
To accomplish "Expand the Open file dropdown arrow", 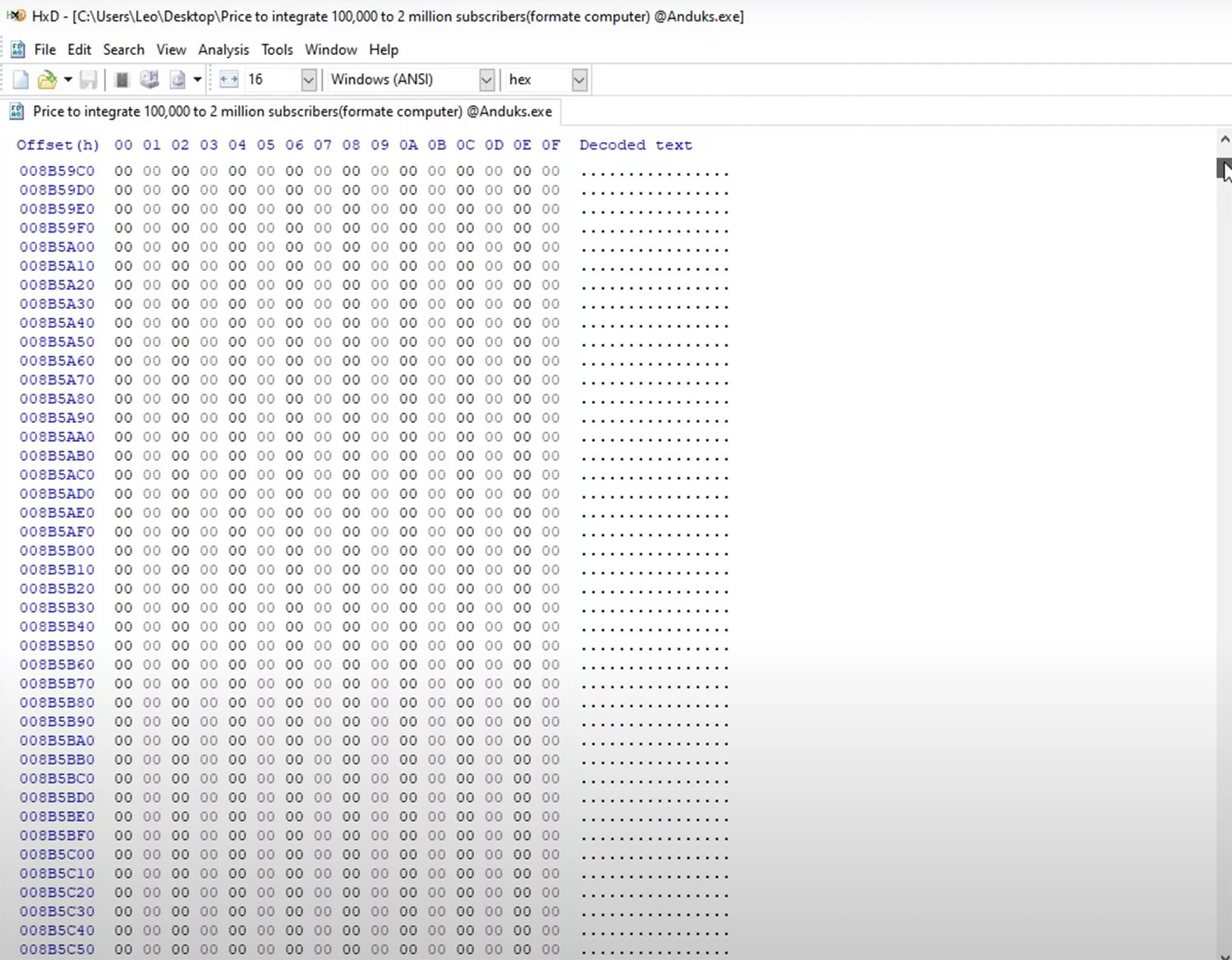I will (68, 80).
